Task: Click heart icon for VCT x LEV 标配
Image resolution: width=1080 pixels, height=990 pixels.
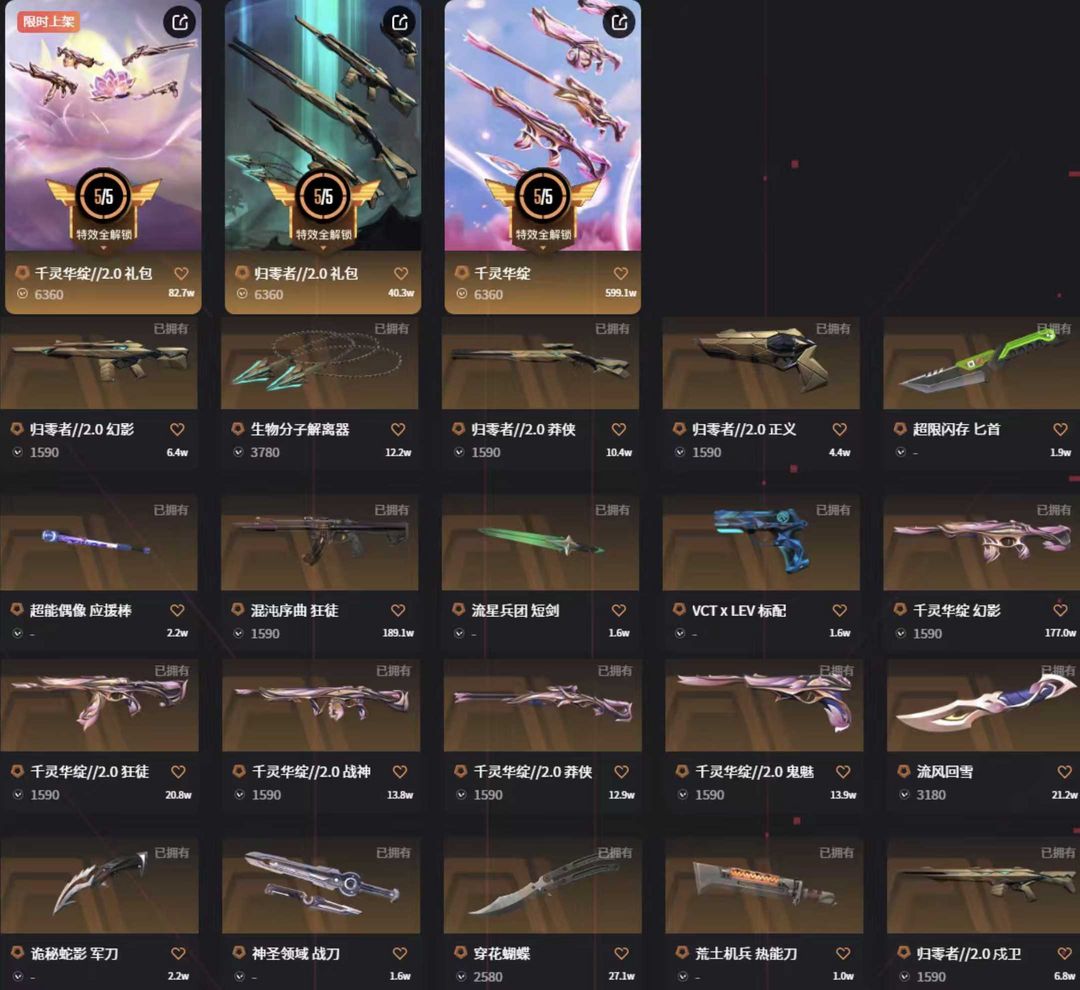Action: tap(840, 610)
